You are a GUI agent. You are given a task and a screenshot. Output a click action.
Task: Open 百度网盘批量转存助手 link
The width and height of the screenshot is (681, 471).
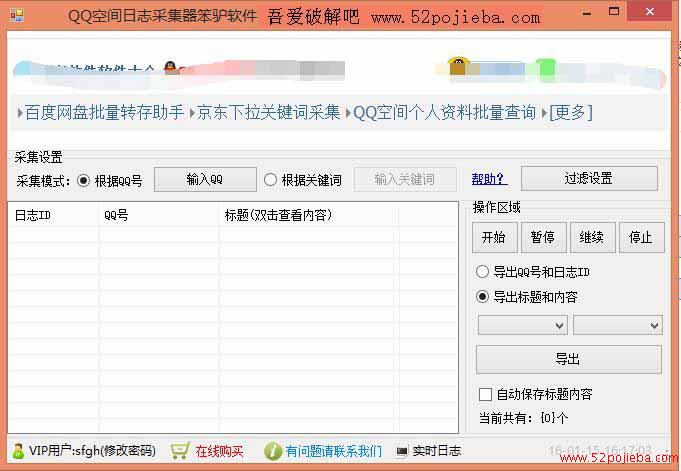104,112
